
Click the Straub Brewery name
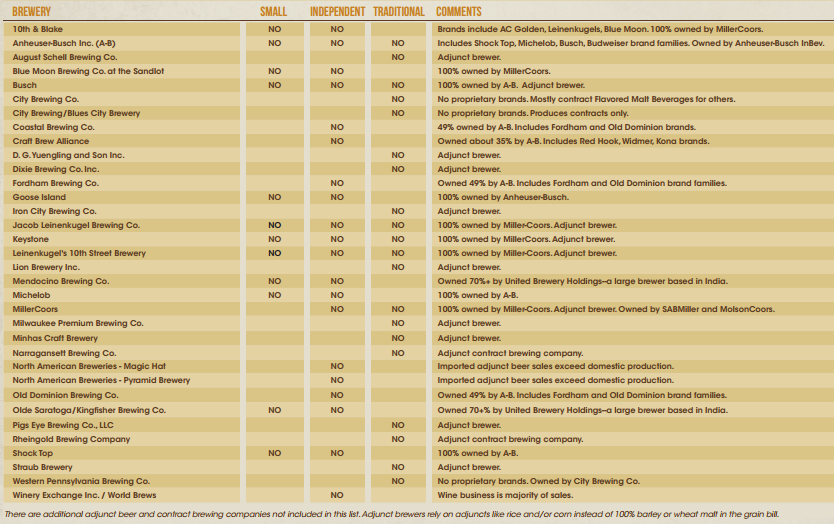(42, 467)
